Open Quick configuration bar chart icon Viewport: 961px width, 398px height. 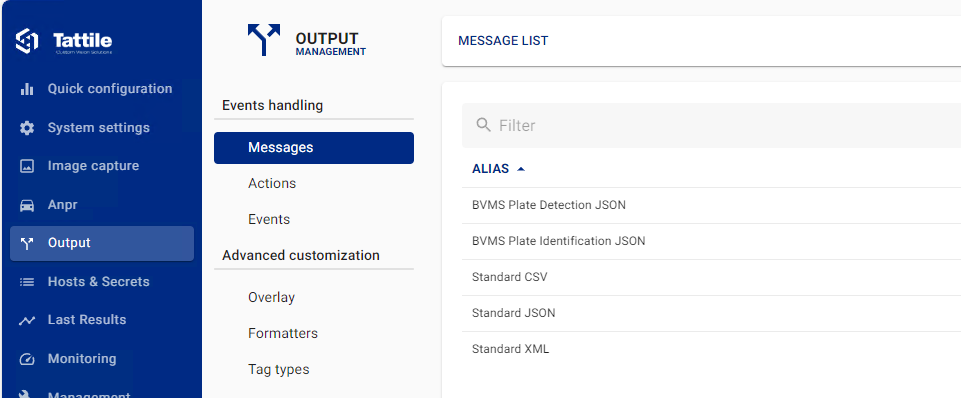tap(27, 89)
